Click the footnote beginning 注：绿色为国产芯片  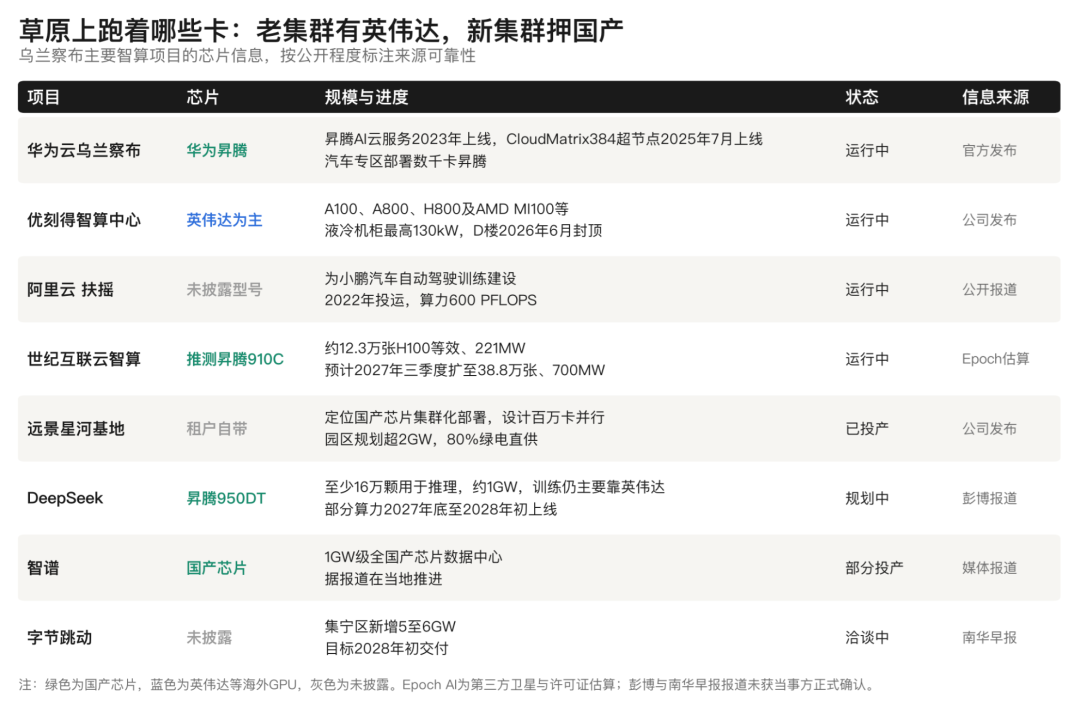(448, 685)
